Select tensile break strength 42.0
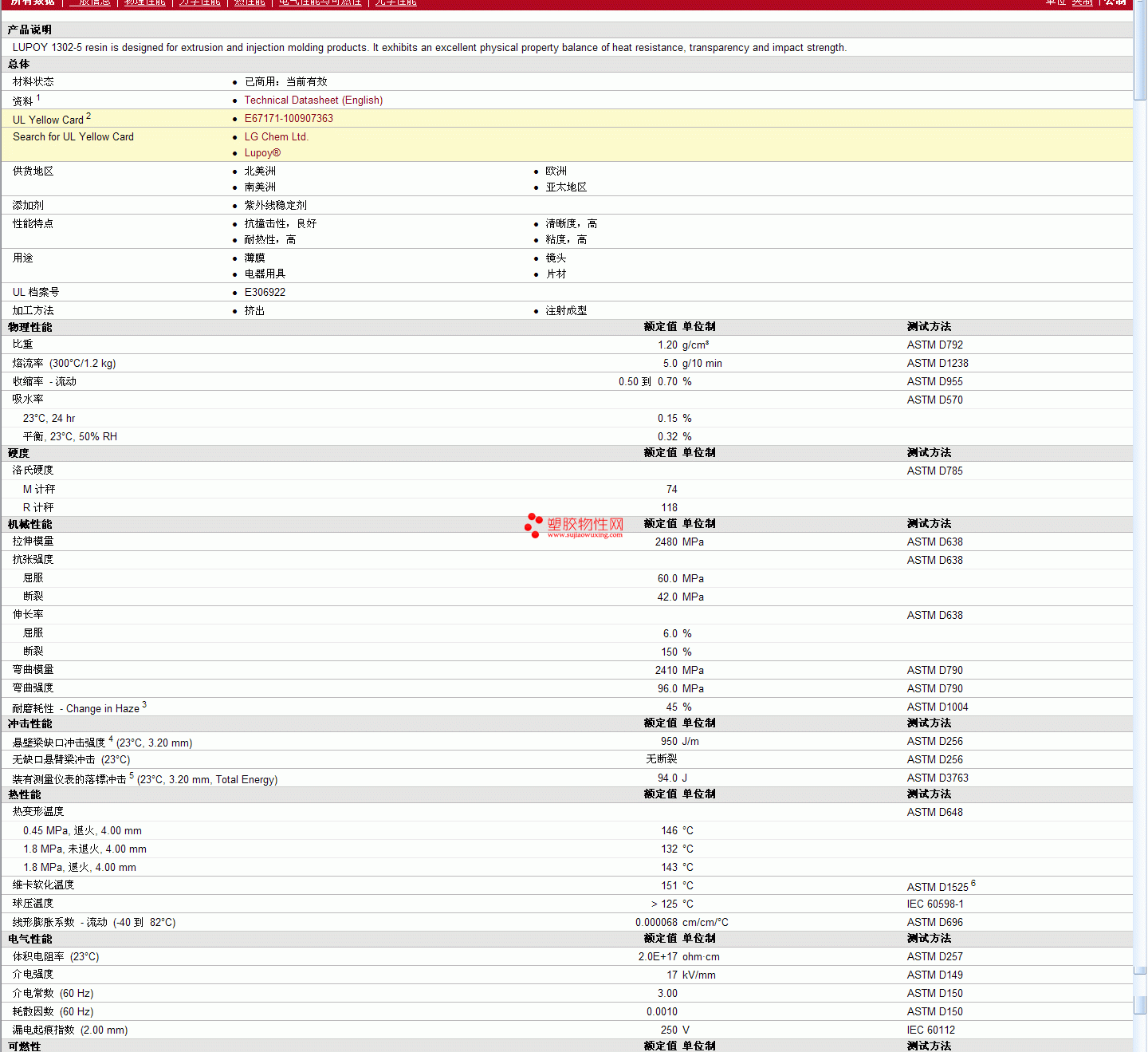 click(x=667, y=597)
